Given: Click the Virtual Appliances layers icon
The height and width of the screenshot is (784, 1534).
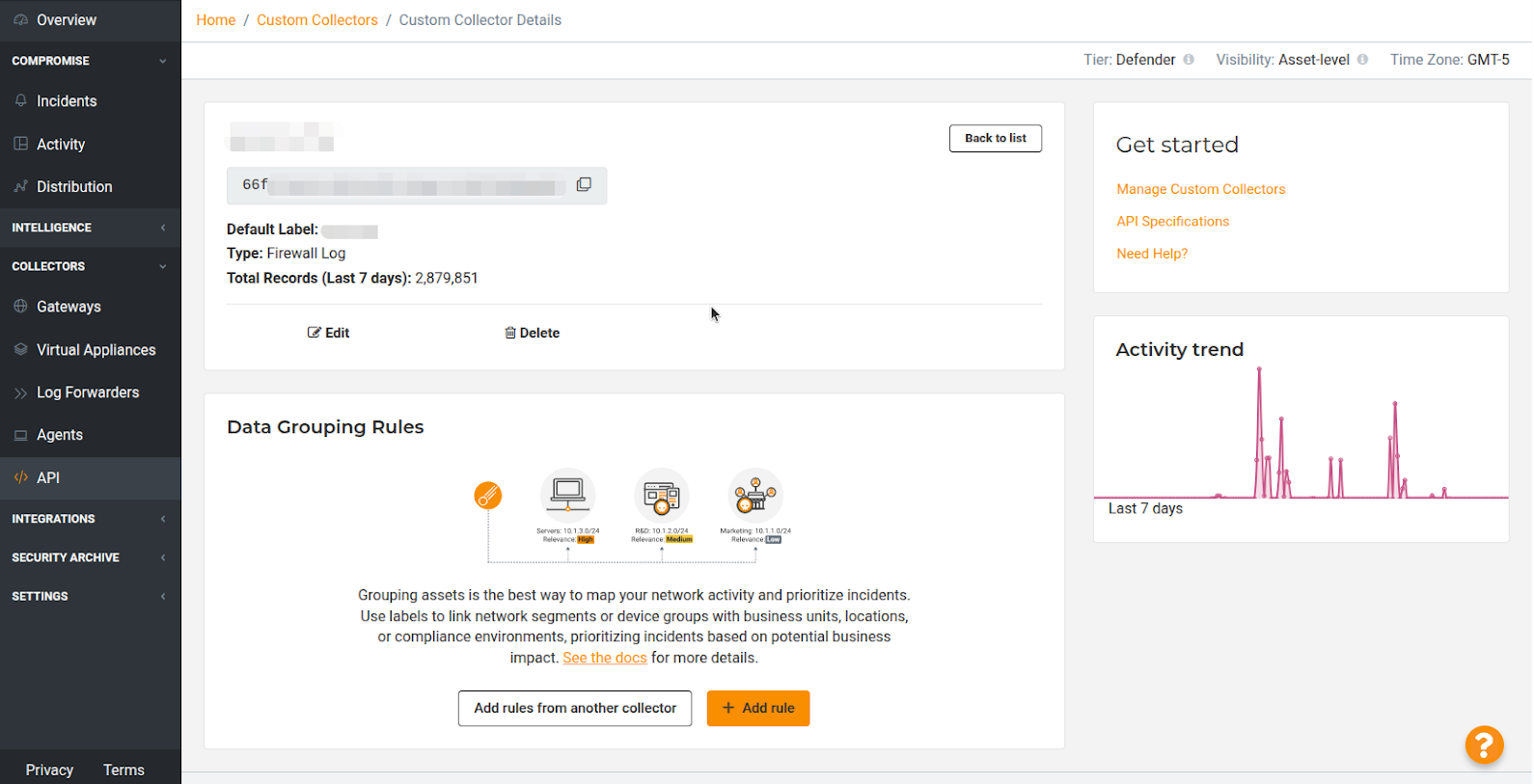Looking at the screenshot, I should 21,350.
